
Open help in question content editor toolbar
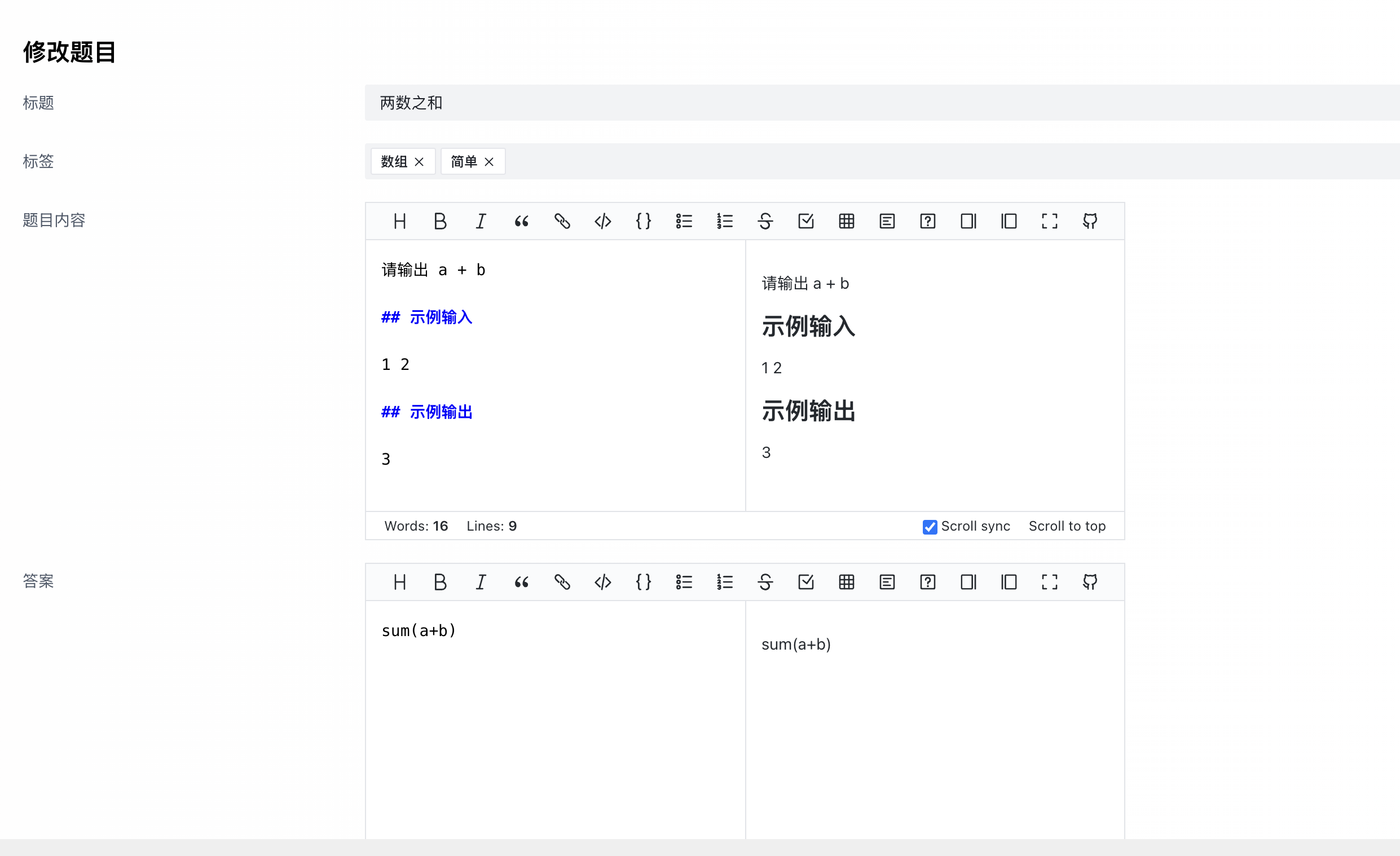click(x=927, y=221)
